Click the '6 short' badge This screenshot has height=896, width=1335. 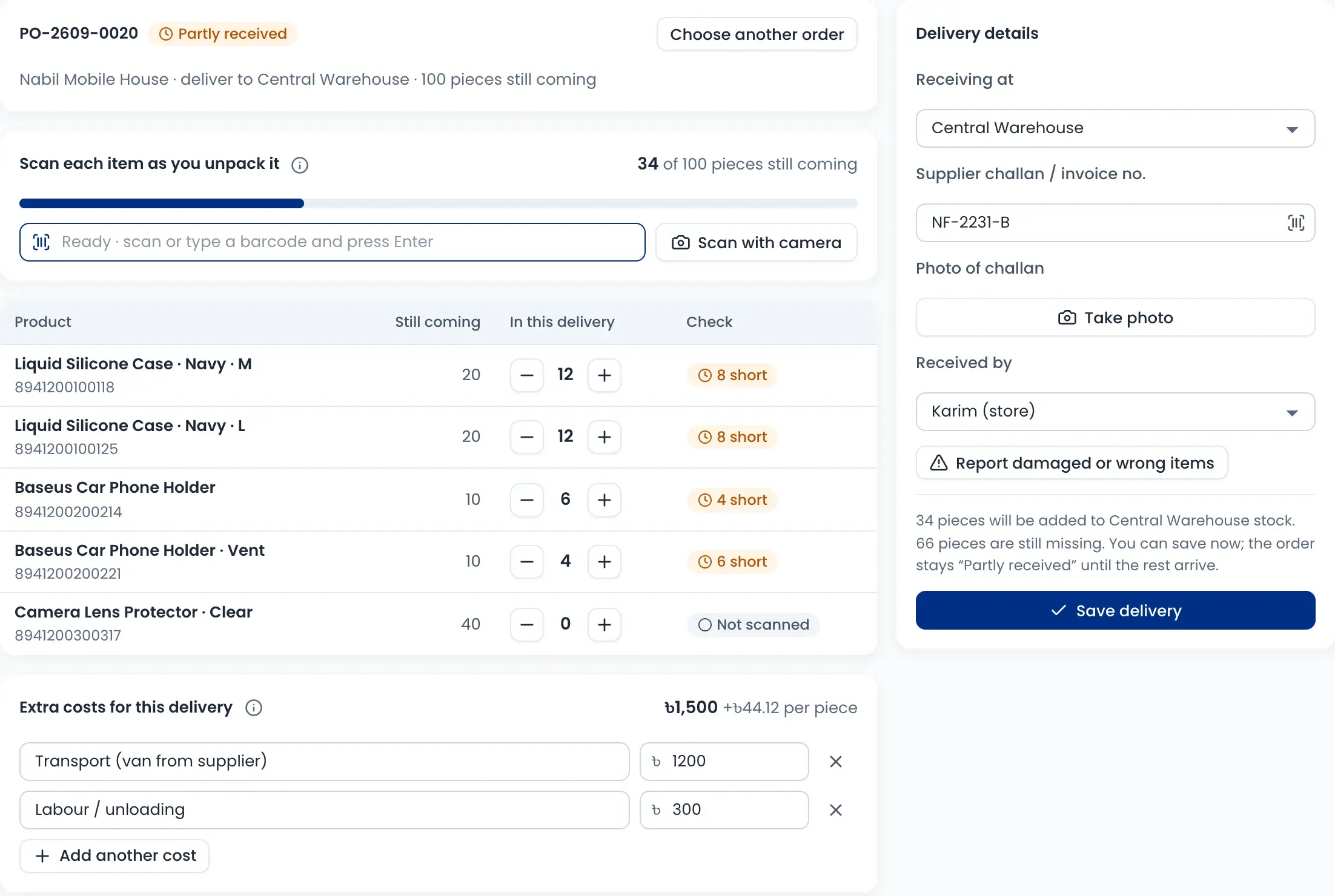[x=732, y=562]
